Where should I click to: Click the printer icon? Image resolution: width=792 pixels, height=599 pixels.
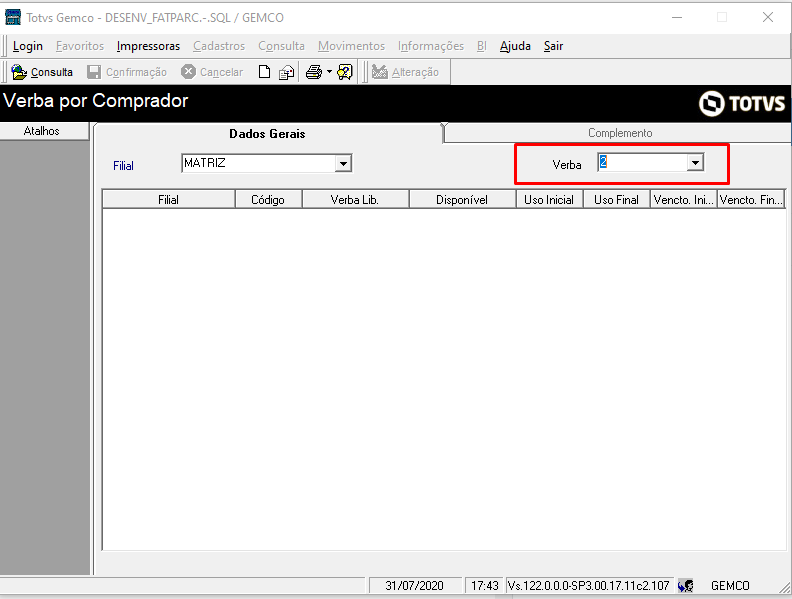tap(314, 72)
